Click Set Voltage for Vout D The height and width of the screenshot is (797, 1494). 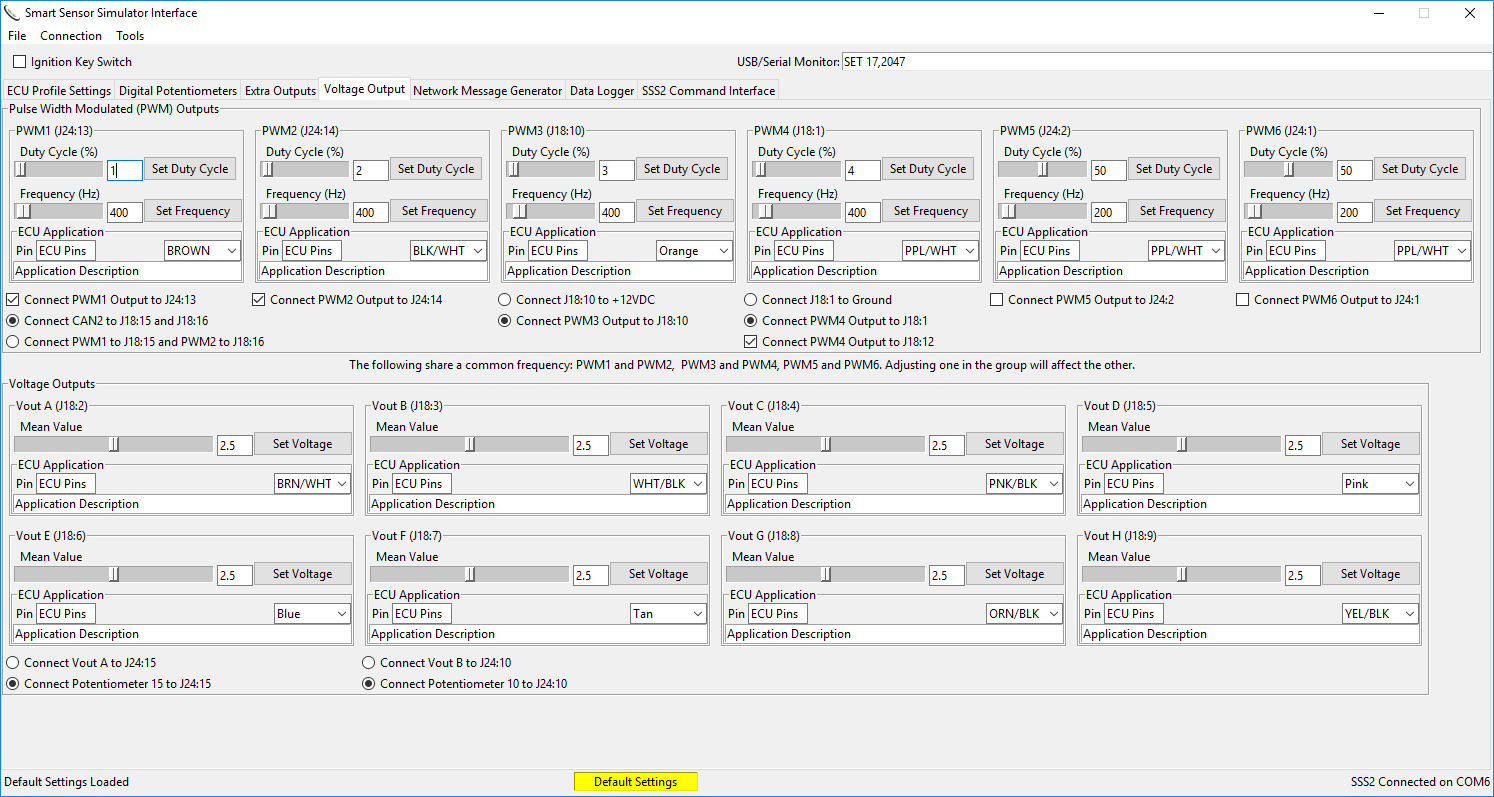1370,444
